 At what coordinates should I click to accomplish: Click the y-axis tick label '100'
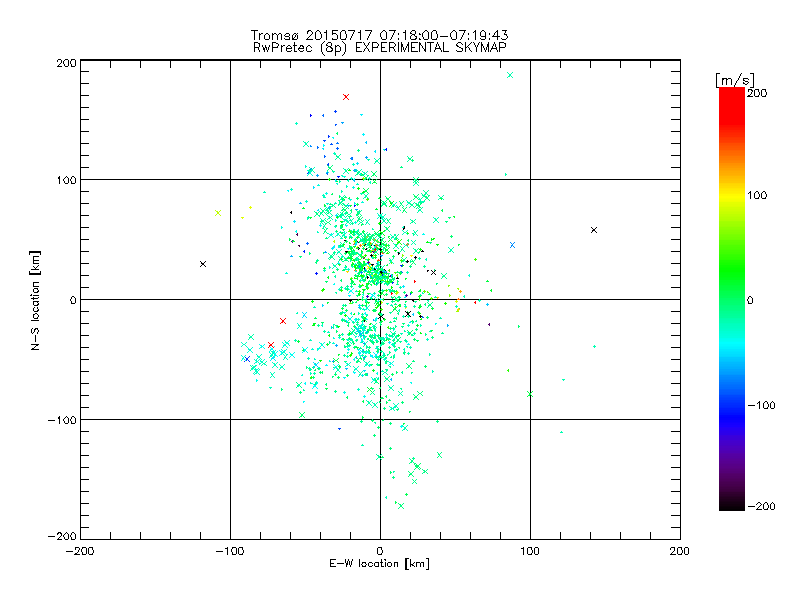66,180
